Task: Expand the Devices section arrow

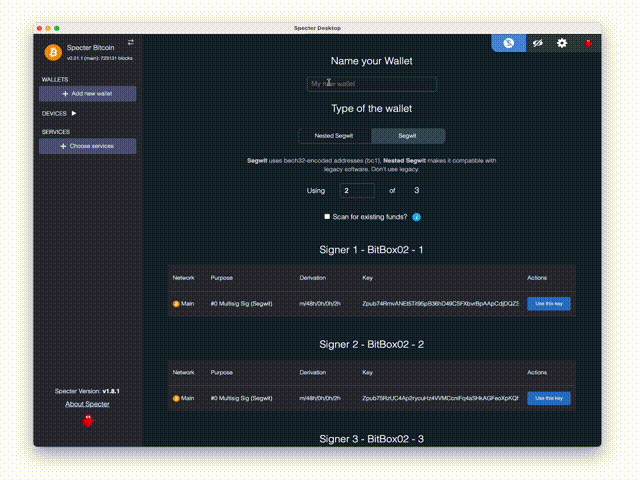Action: coord(74,113)
